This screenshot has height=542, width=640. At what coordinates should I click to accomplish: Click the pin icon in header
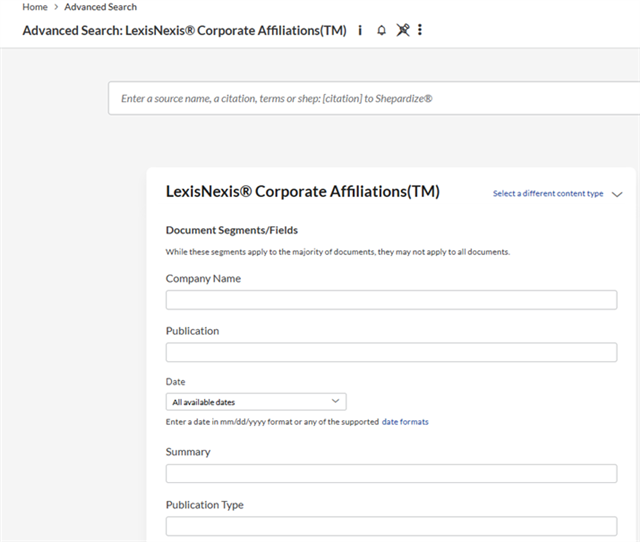pos(402,30)
